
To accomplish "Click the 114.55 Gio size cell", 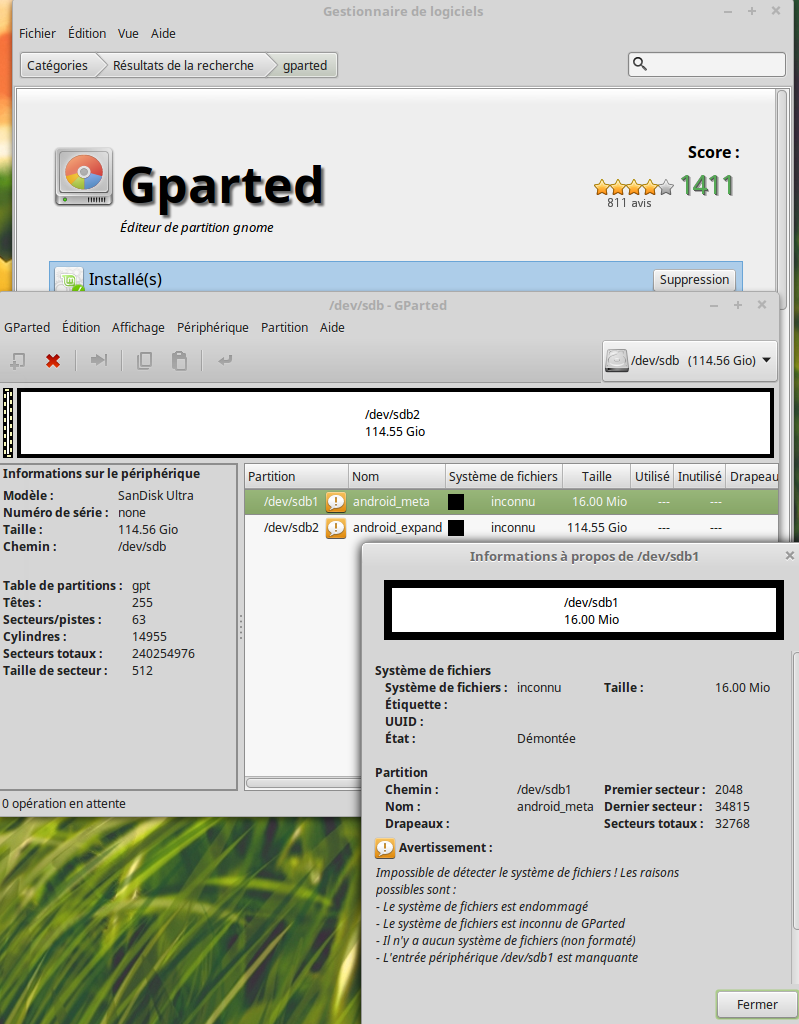I will 596,527.
